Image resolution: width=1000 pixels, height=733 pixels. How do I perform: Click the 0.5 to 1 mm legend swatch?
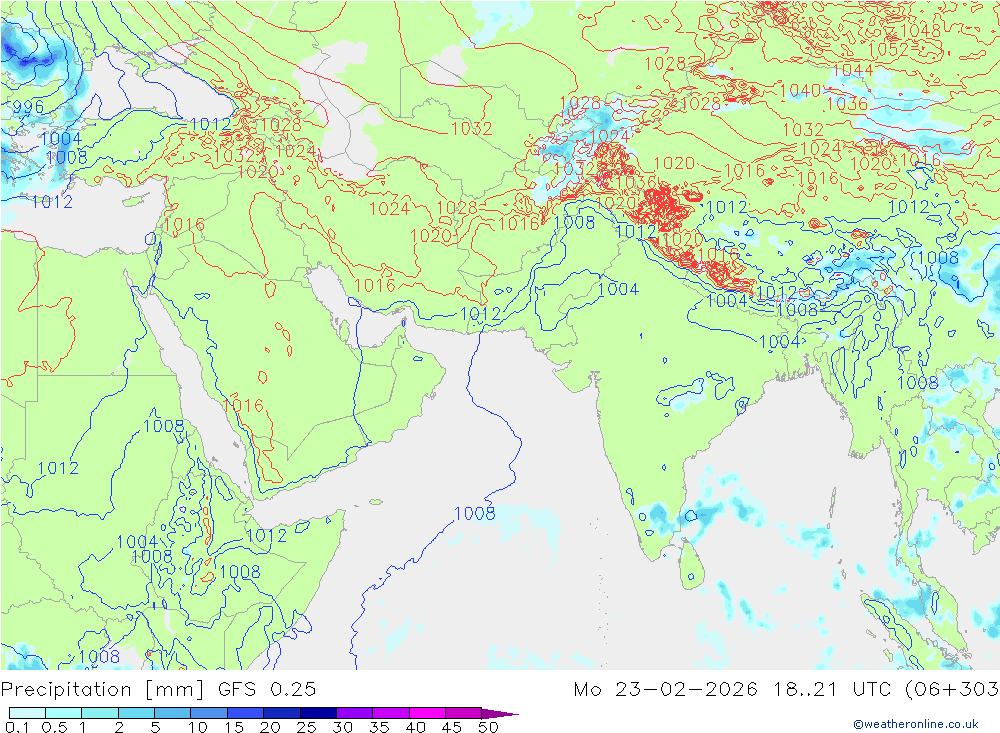pos(64,713)
